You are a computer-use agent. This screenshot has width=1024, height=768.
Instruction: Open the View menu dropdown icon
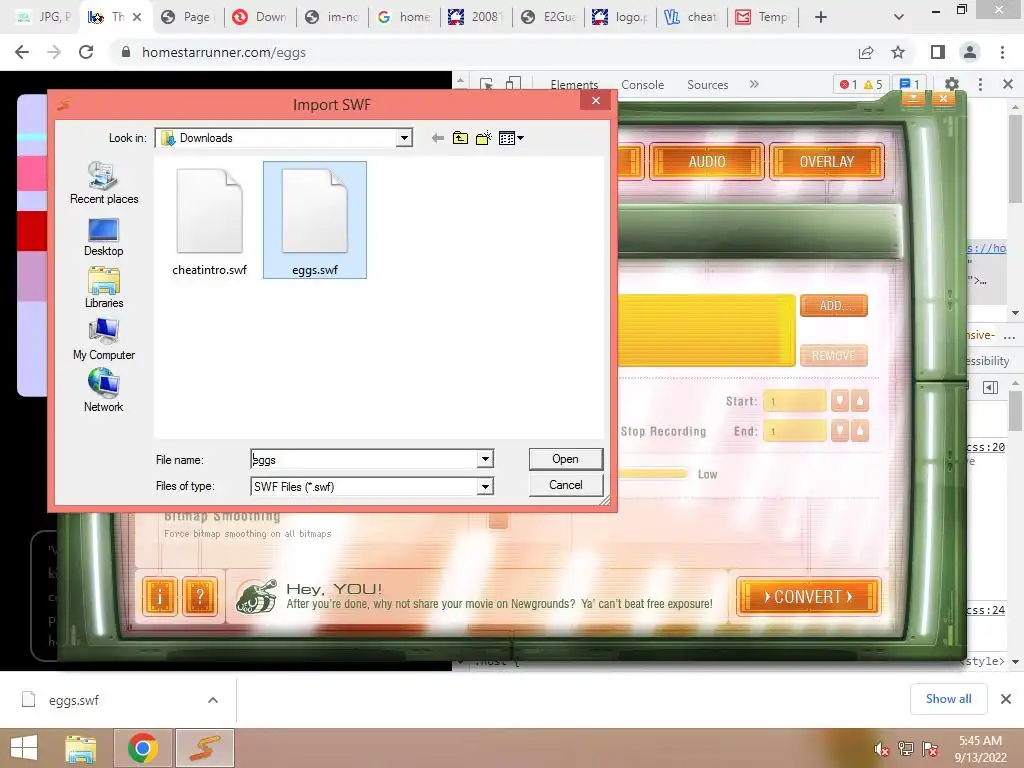pos(511,138)
